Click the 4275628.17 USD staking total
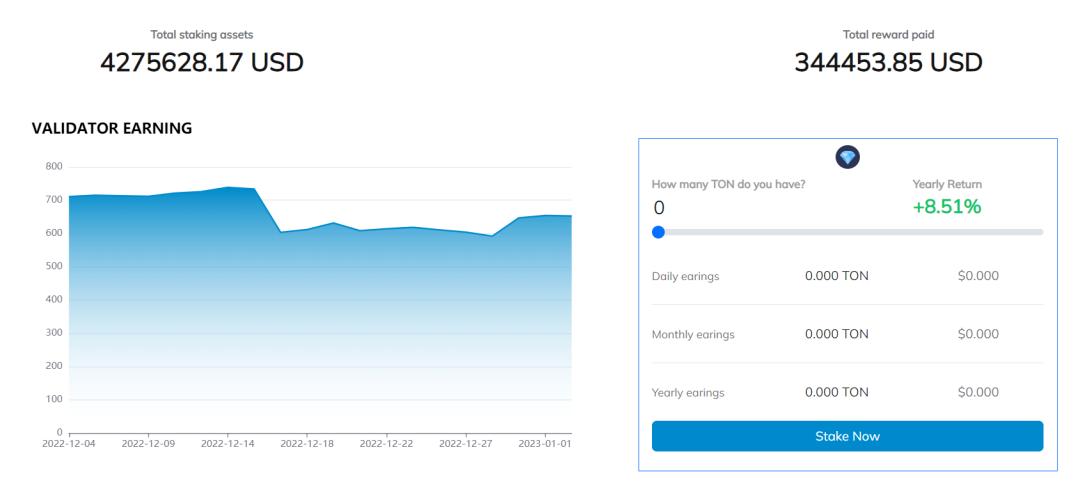1080x486 pixels. point(202,63)
